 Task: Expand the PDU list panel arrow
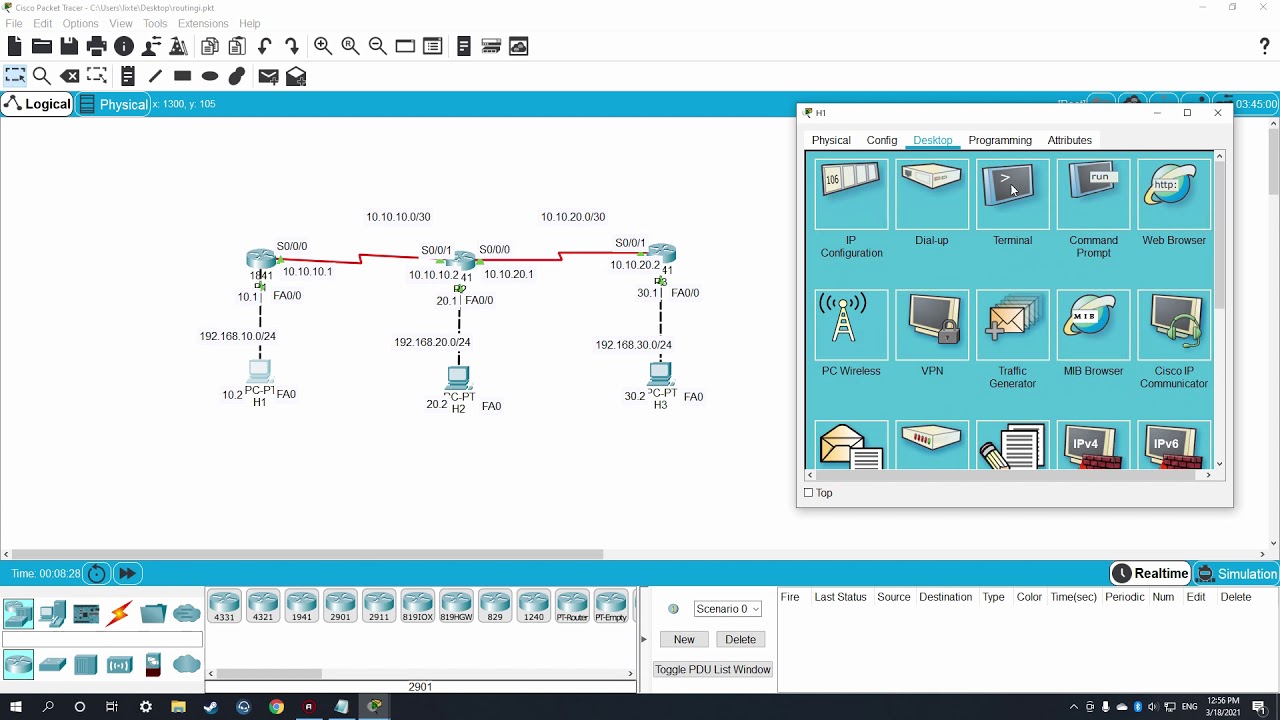coord(643,639)
